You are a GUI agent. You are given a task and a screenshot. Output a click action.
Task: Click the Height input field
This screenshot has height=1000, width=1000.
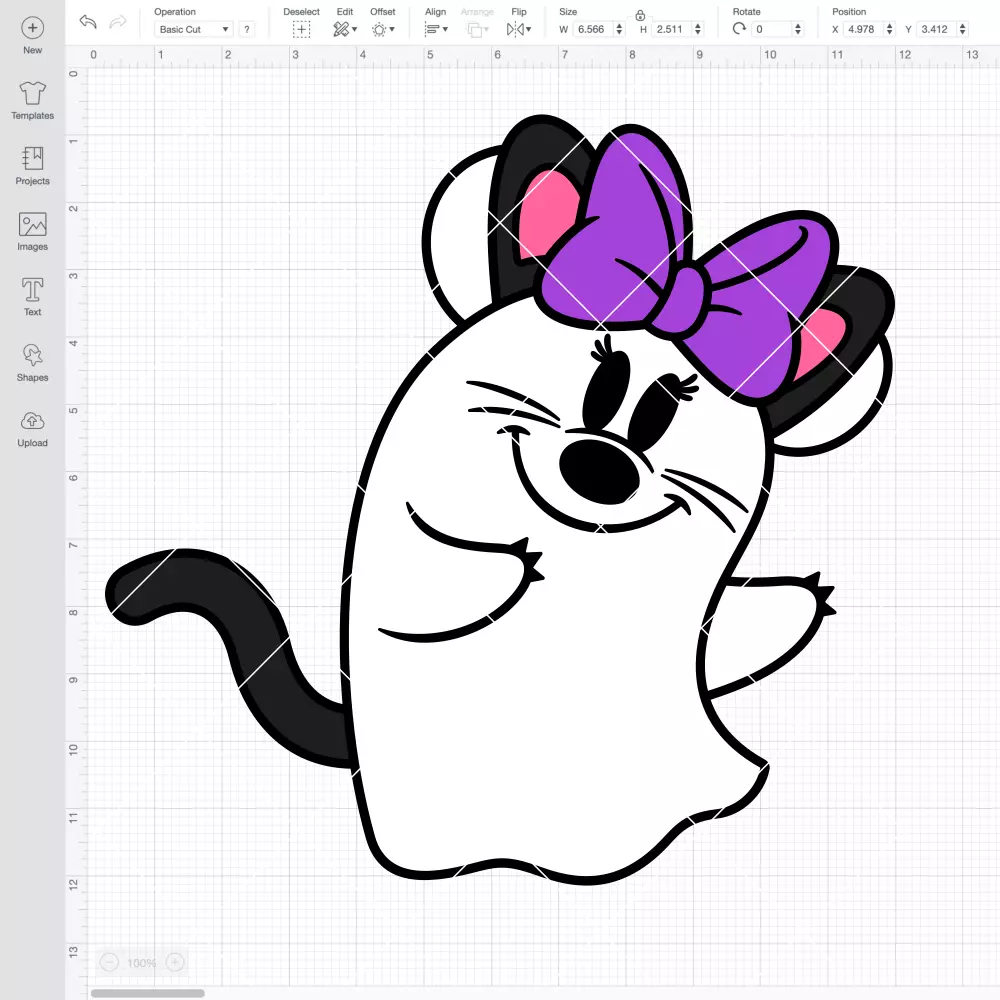pyautogui.click(x=672, y=29)
